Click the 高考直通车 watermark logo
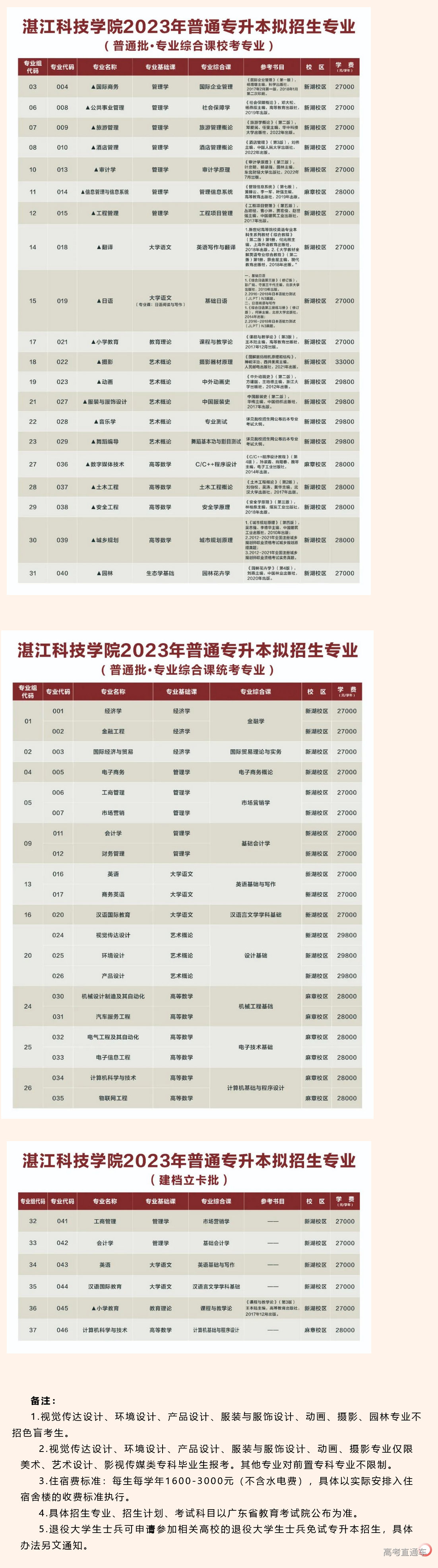438x1568 pixels. coord(406,1552)
